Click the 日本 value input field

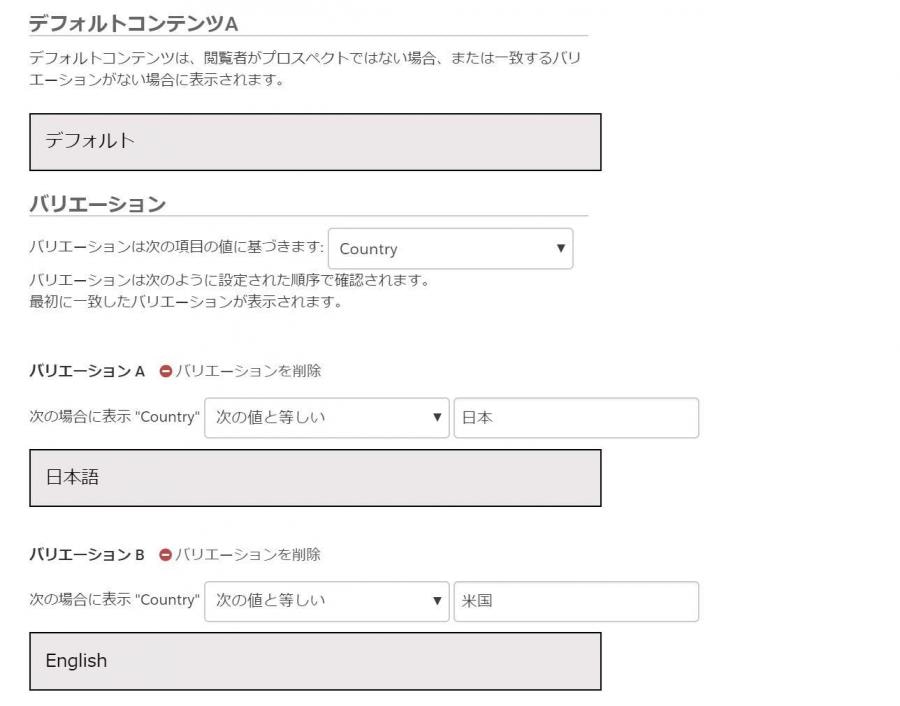[576, 418]
